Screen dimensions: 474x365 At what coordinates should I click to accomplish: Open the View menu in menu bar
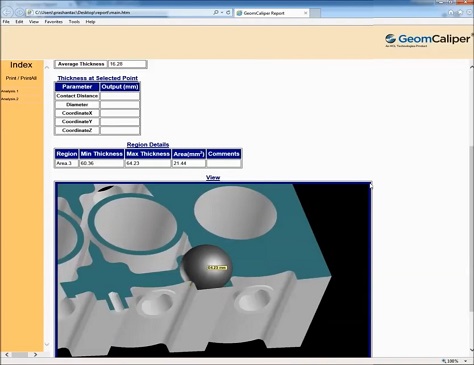pyautogui.click(x=34, y=22)
